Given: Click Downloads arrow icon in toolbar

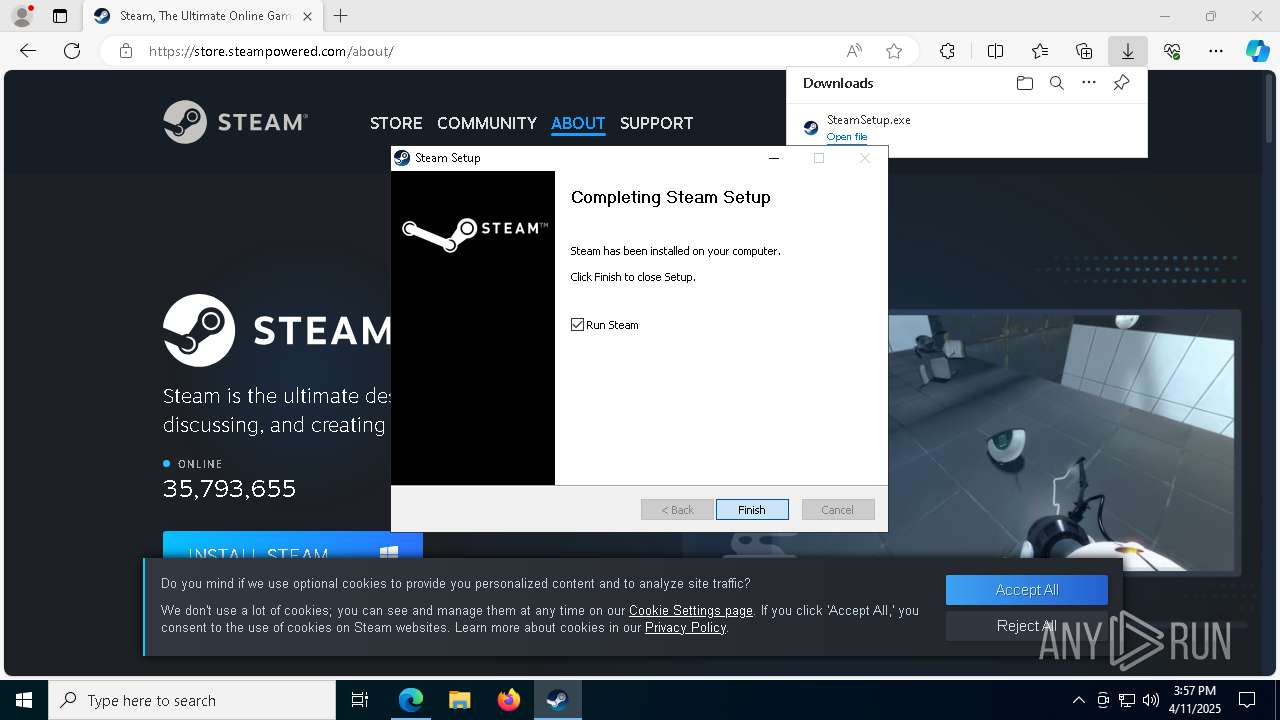Looking at the screenshot, I should pyautogui.click(x=1127, y=51).
